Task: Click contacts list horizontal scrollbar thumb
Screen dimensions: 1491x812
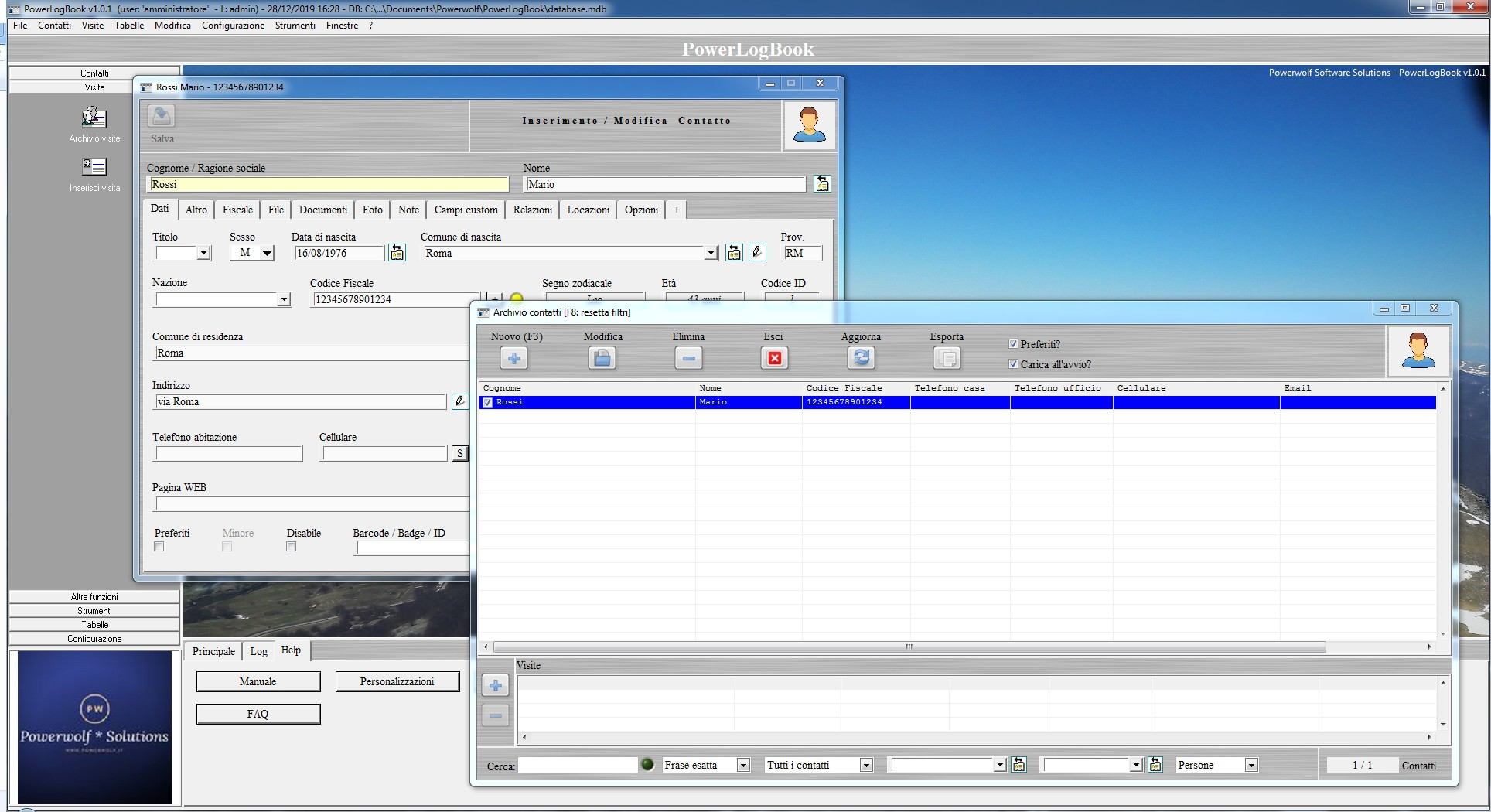Action: 909,647
